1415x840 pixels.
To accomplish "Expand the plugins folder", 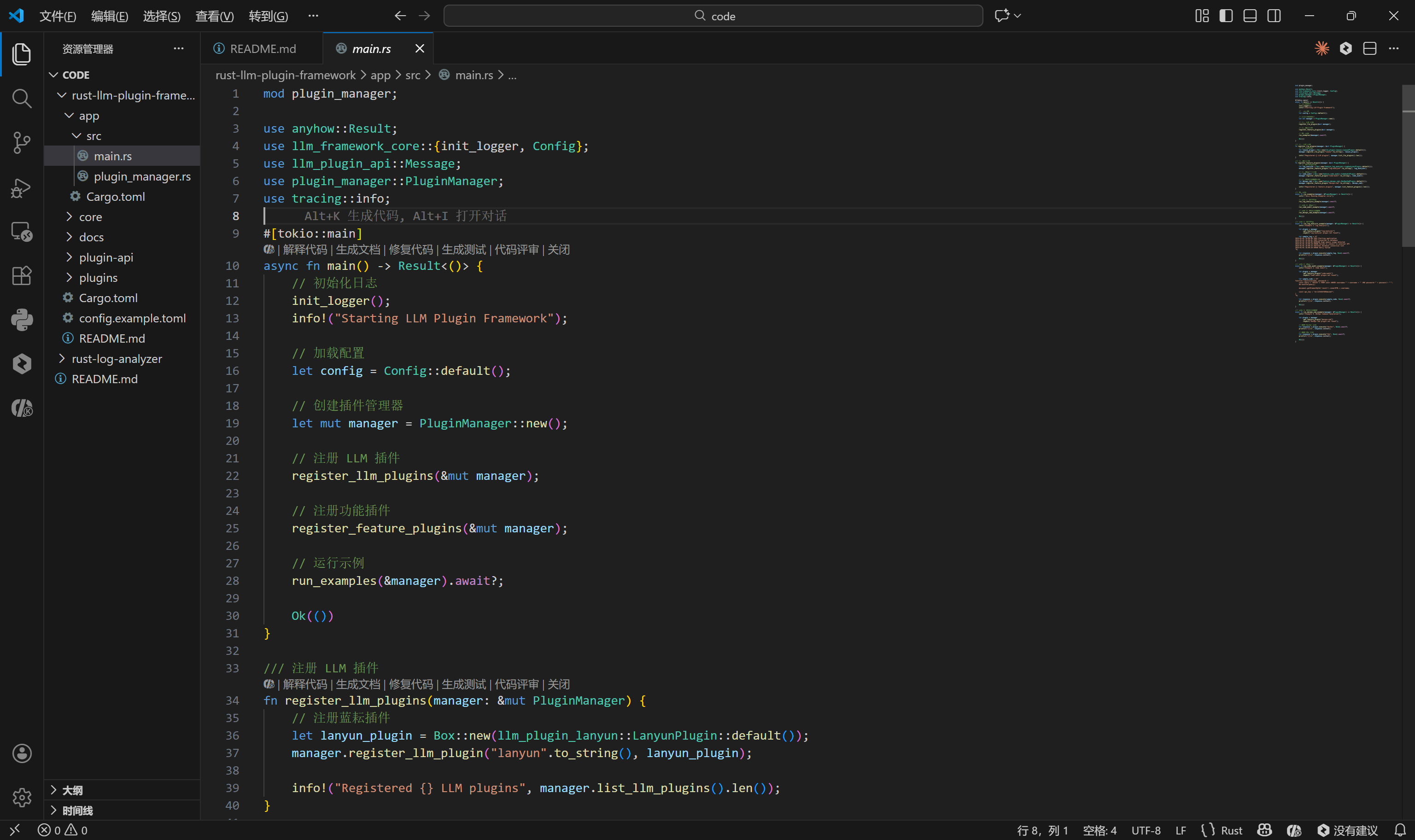I will [98, 277].
